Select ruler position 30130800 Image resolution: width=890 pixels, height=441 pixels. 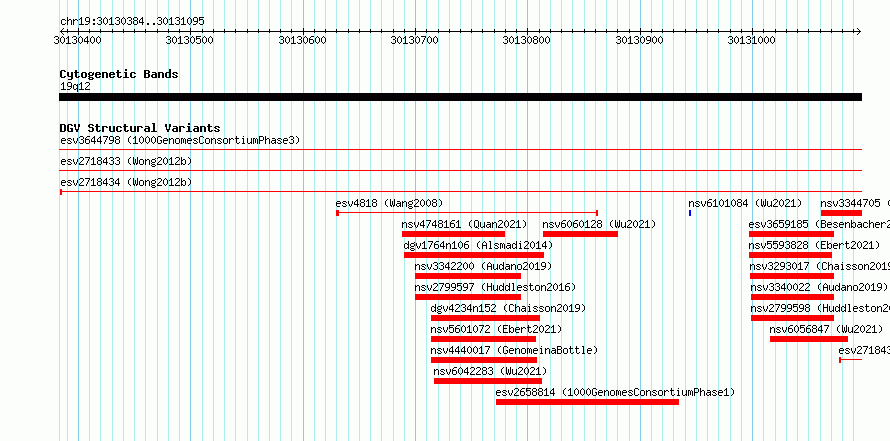pyautogui.click(x=527, y=40)
